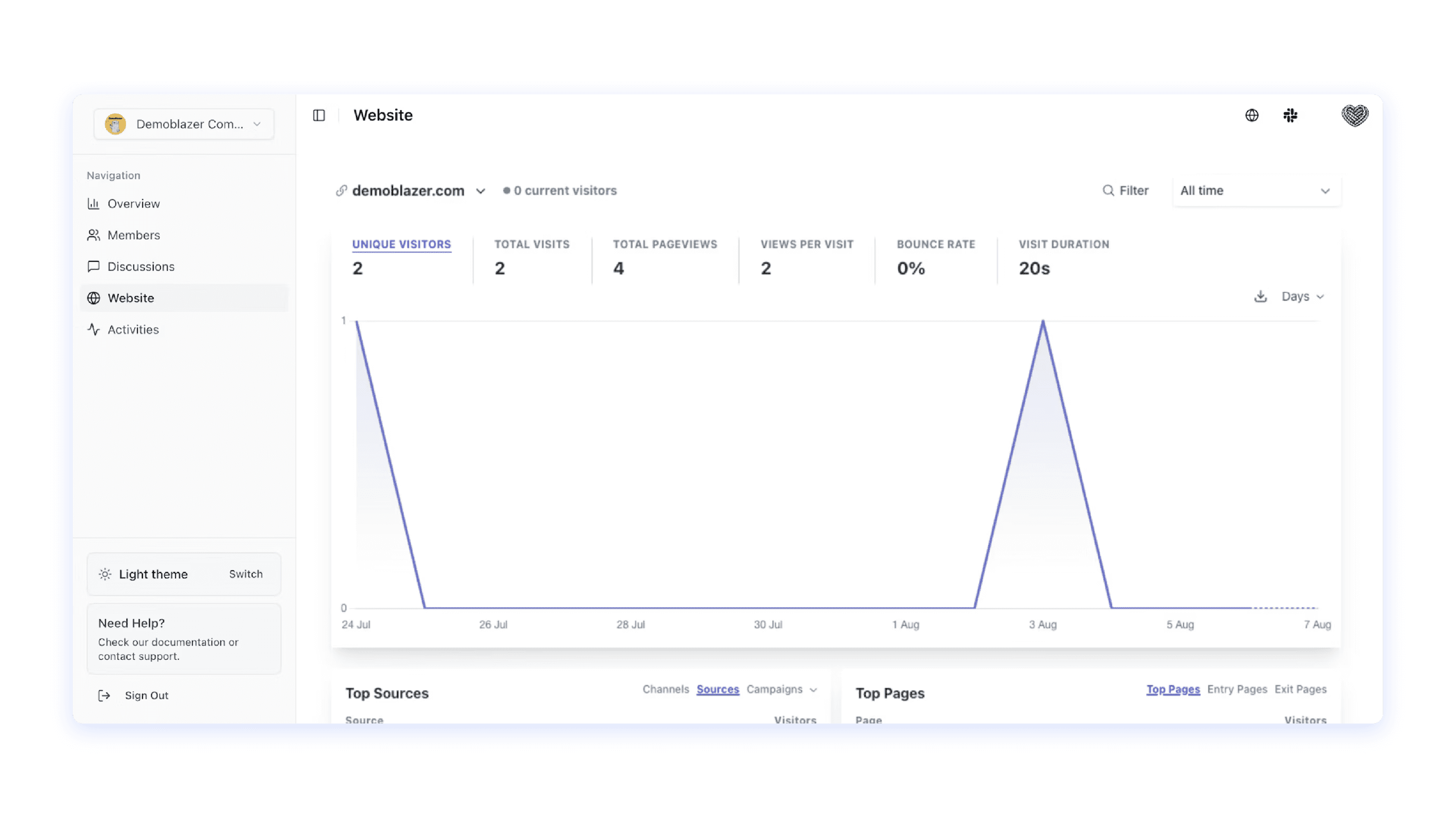
Task: Click the Sign Out arrow icon
Action: (105, 695)
